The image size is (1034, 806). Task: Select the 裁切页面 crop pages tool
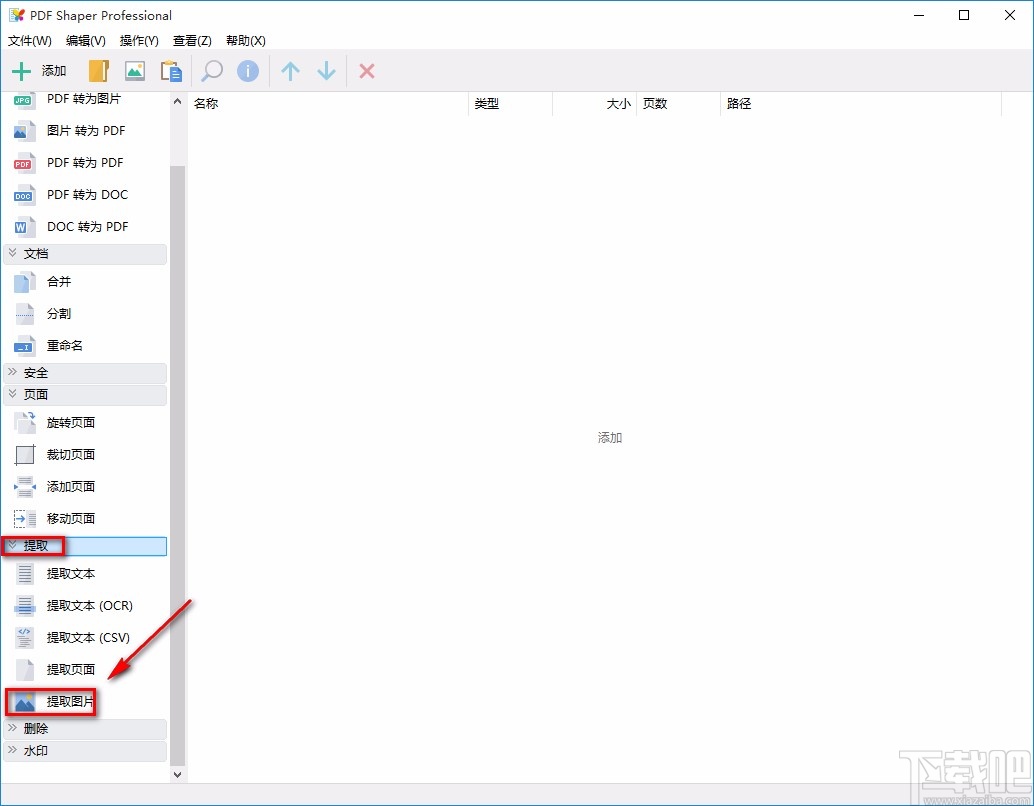(70, 454)
